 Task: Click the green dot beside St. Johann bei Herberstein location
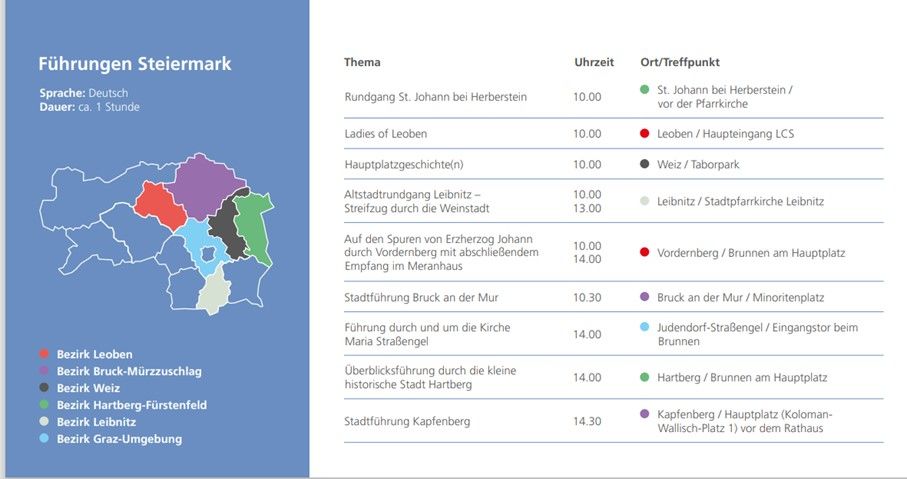644,89
